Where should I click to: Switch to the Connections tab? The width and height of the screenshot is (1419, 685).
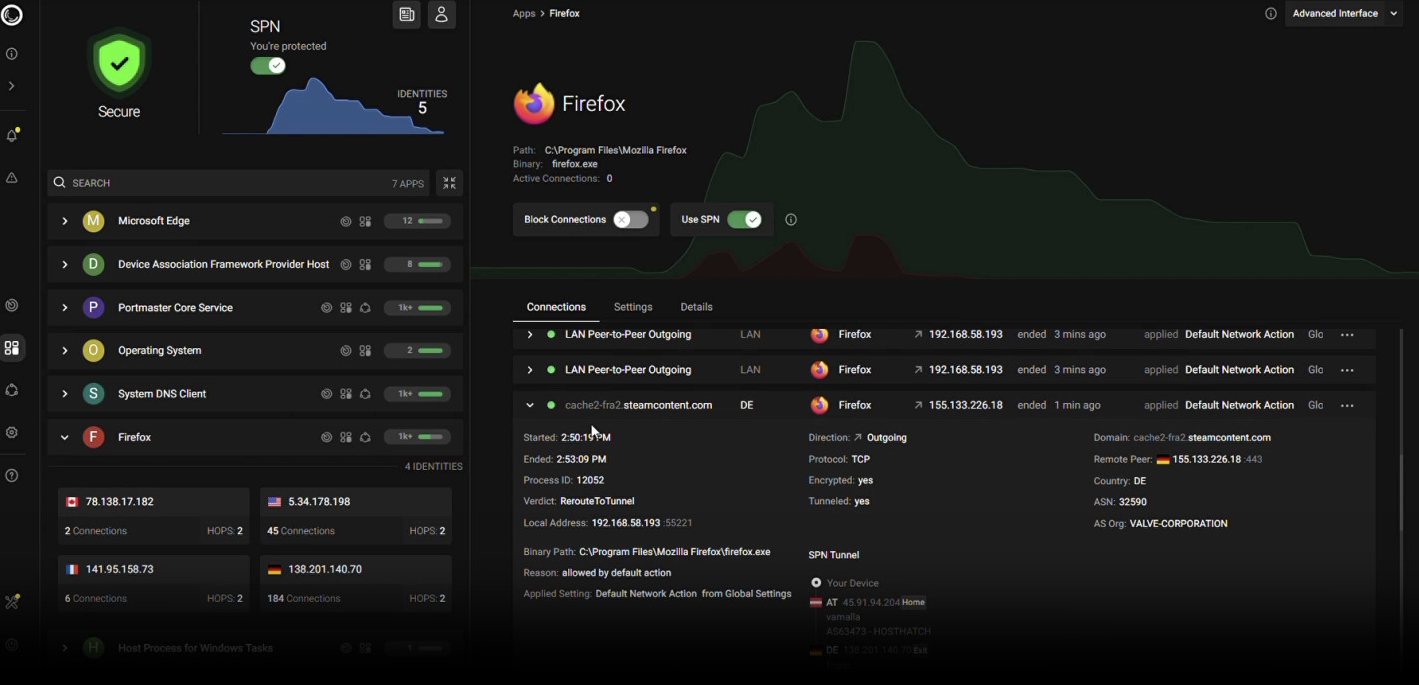pos(556,307)
